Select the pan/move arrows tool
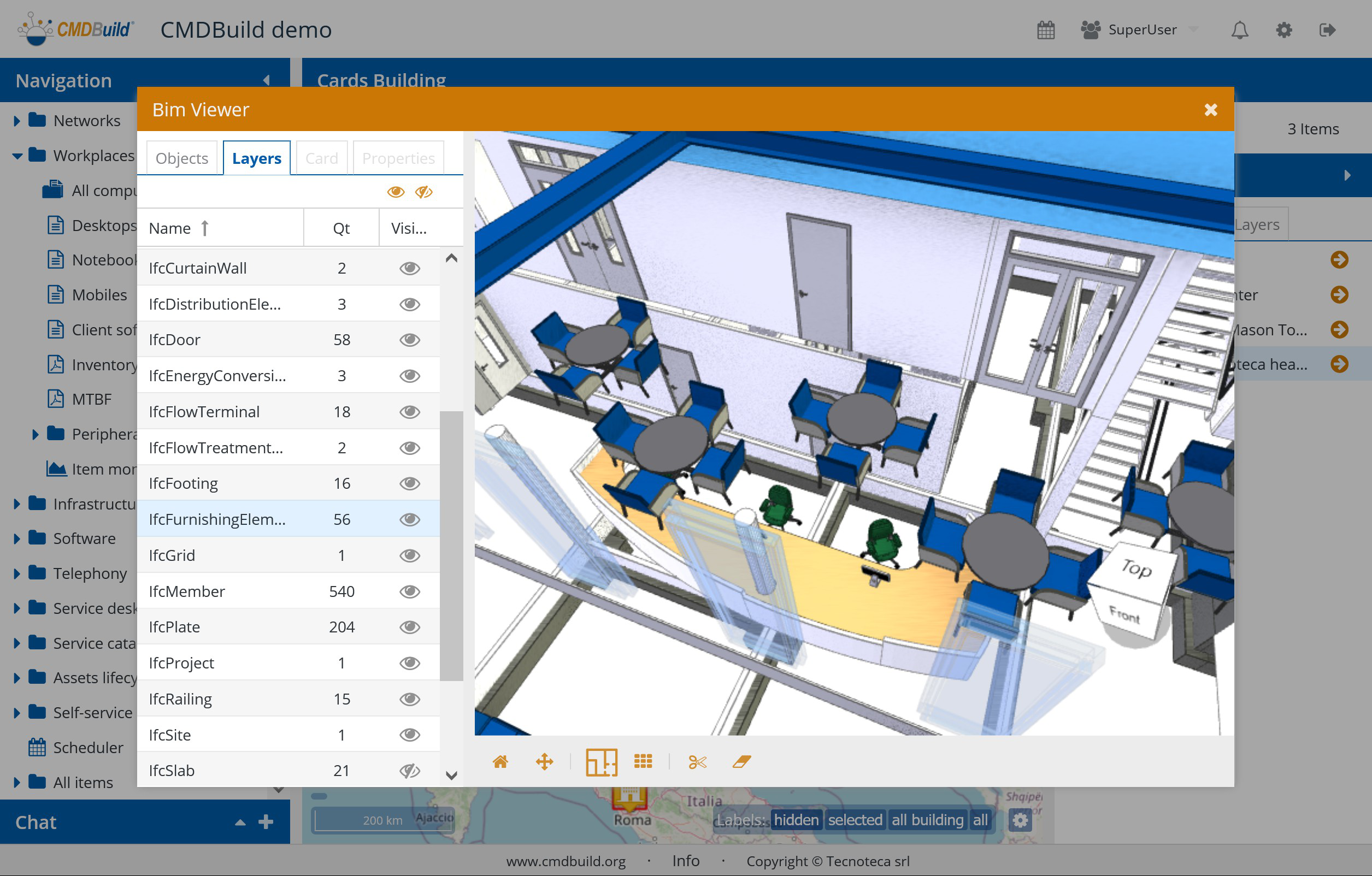 point(544,761)
